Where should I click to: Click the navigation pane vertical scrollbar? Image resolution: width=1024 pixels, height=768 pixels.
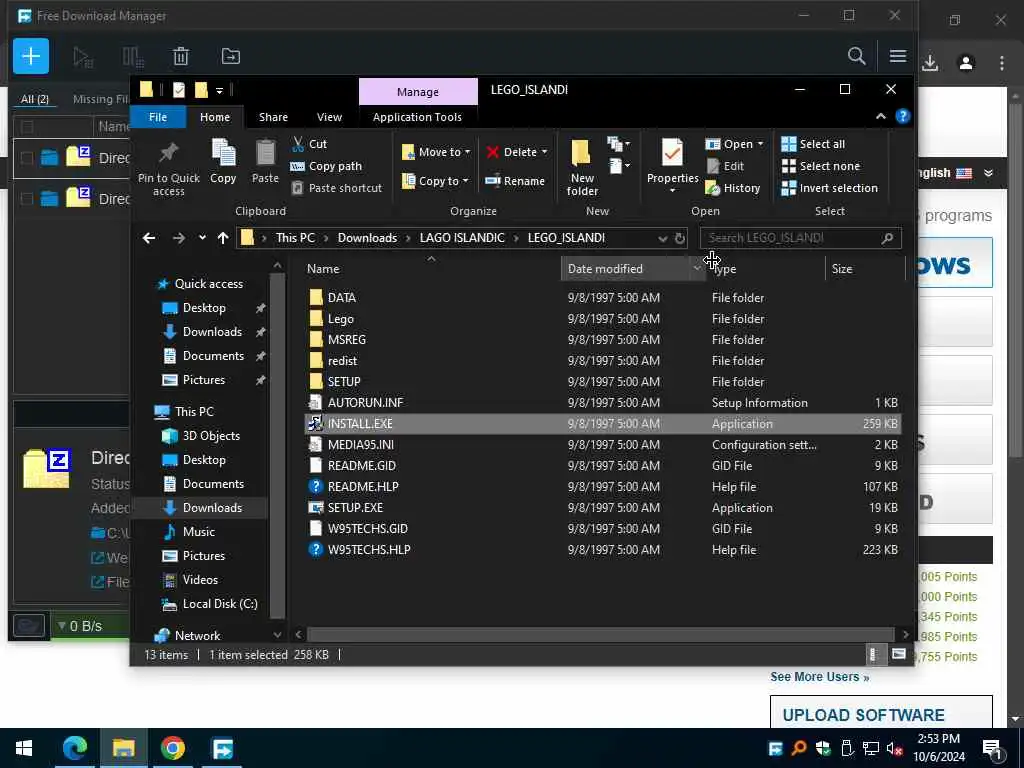[278, 444]
